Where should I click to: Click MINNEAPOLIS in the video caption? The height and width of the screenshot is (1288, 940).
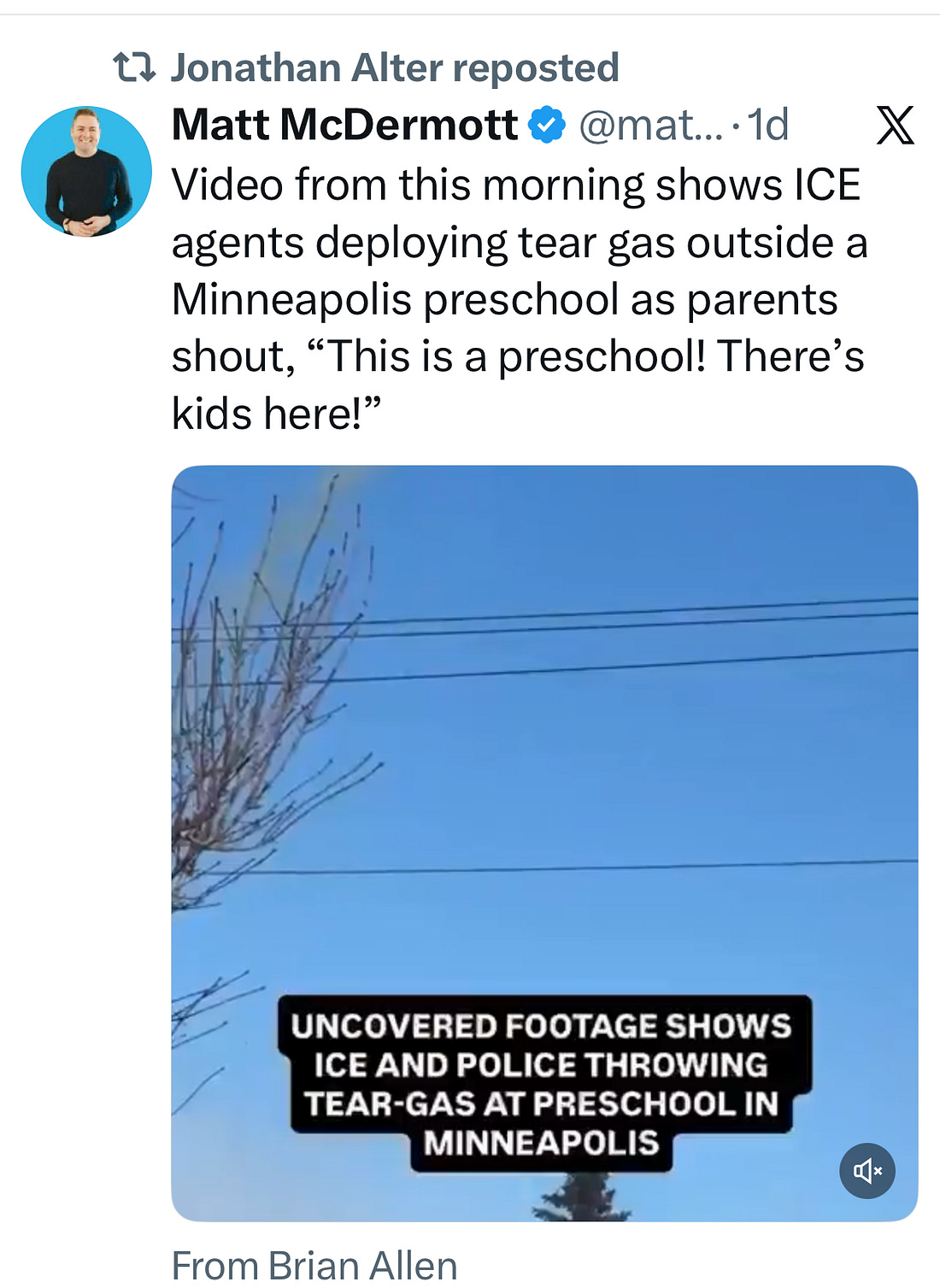(542, 1143)
